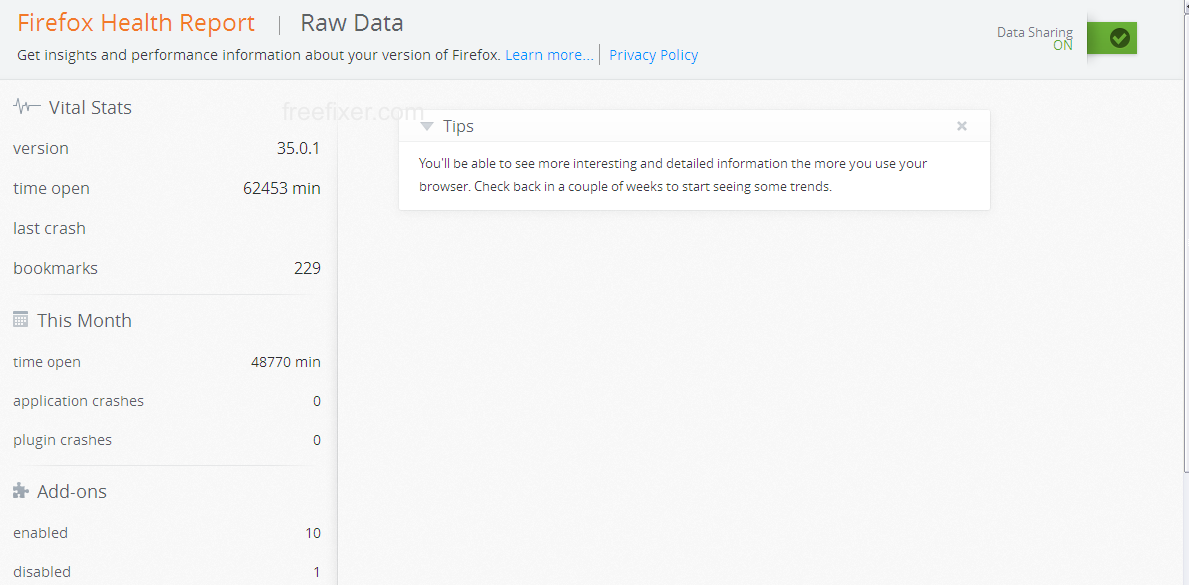This screenshot has width=1189, height=585.
Task: Open the Learn more link
Action: (x=549, y=55)
